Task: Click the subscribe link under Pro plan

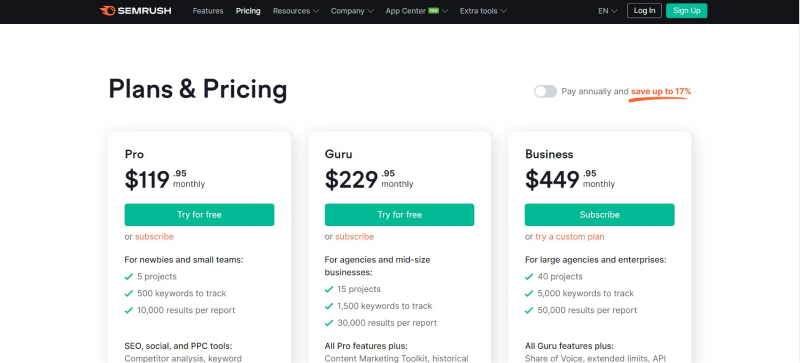Action: tap(154, 237)
